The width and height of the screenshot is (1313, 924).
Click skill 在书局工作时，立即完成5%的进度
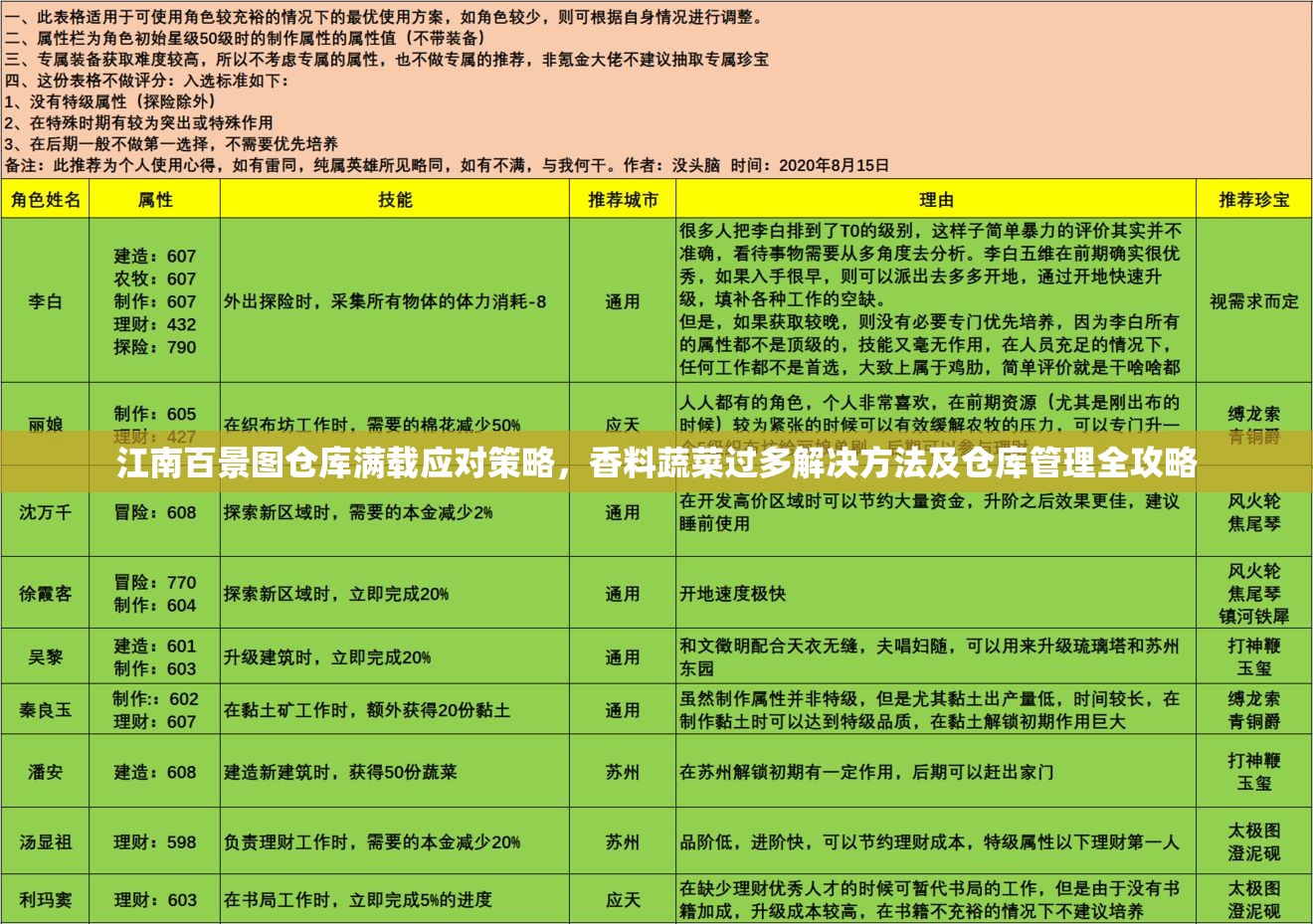(358, 900)
